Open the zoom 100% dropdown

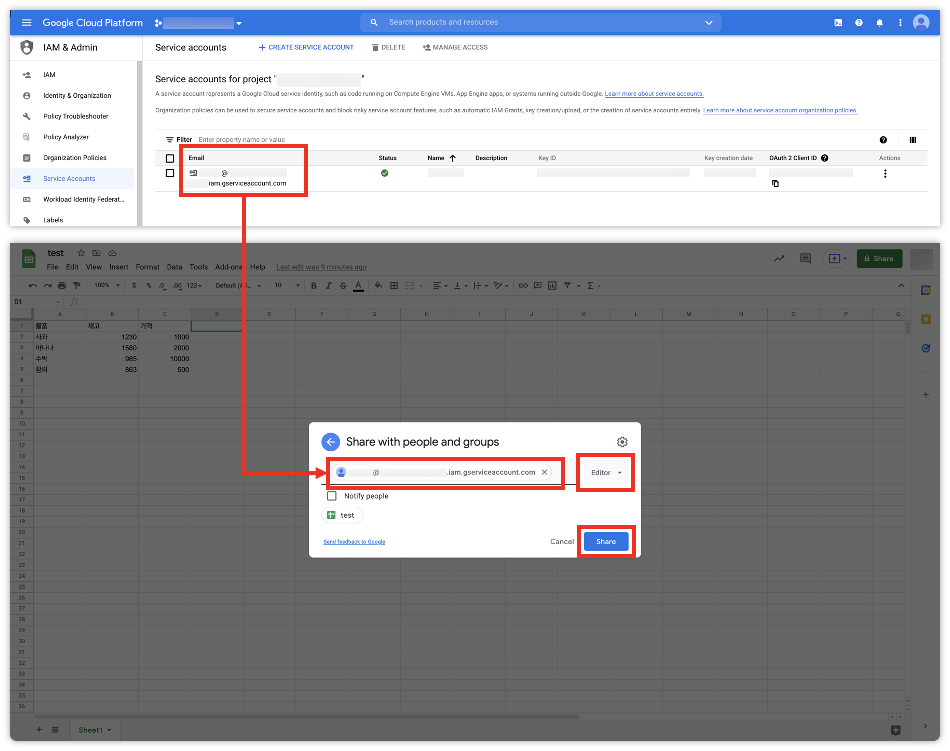point(107,285)
